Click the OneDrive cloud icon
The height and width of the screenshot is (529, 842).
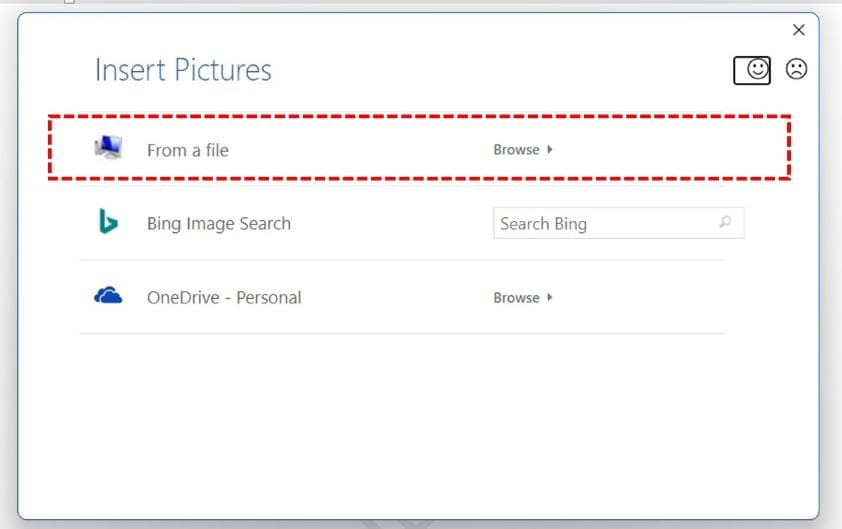click(108, 296)
